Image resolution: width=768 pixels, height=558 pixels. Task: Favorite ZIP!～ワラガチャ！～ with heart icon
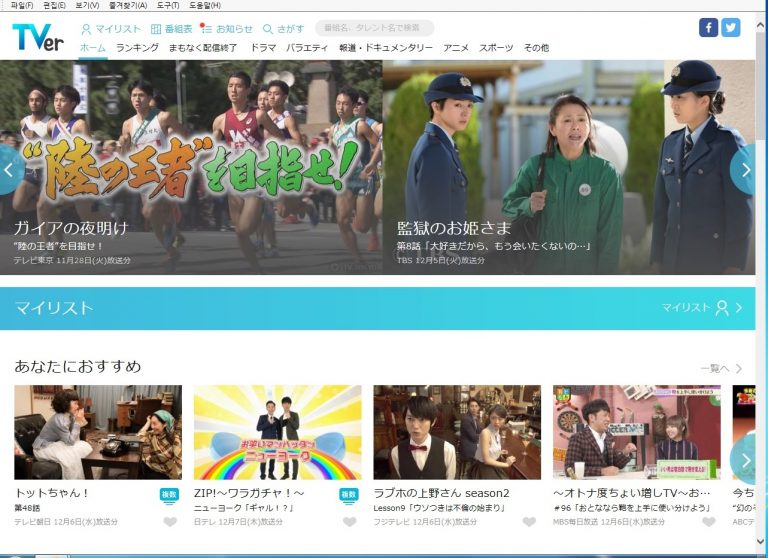tap(350, 522)
